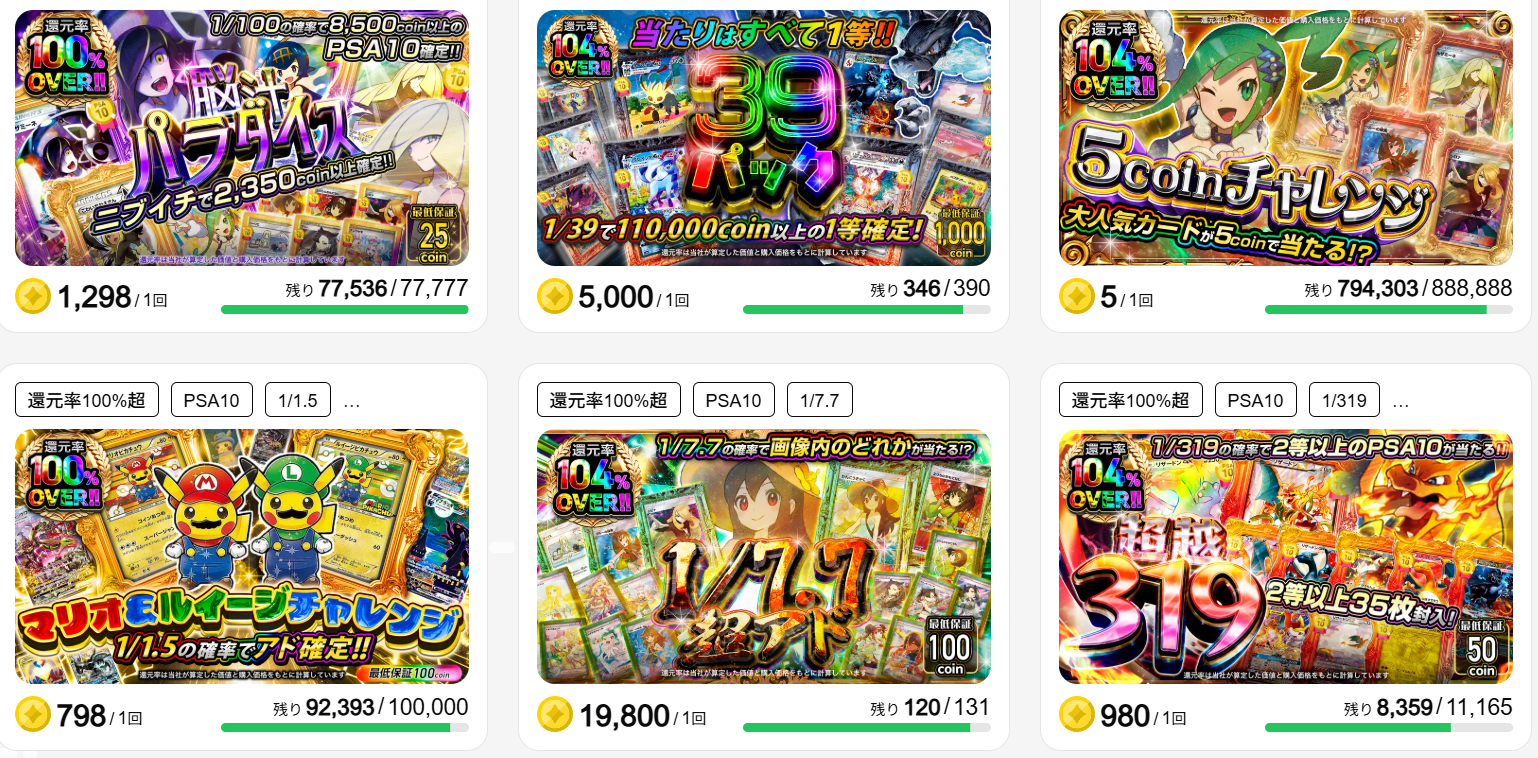This screenshot has width=1538, height=758.
Task: Click 還元率100%超 tag above Mario banner
Action: (87, 400)
